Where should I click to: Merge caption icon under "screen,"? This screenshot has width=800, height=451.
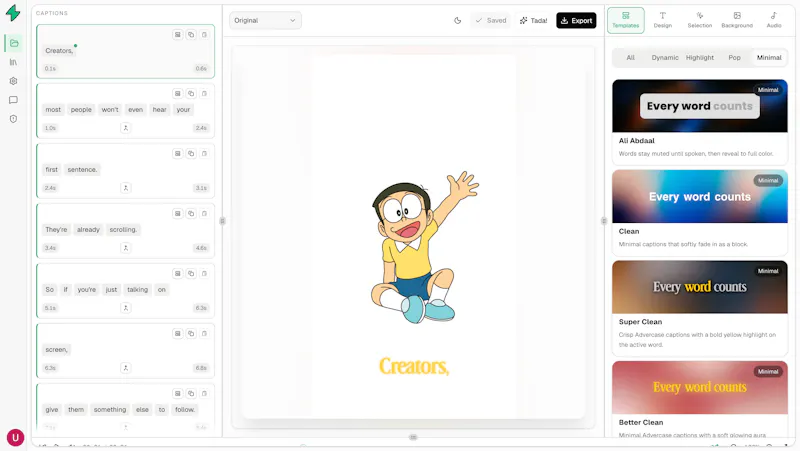tap(126, 368)
